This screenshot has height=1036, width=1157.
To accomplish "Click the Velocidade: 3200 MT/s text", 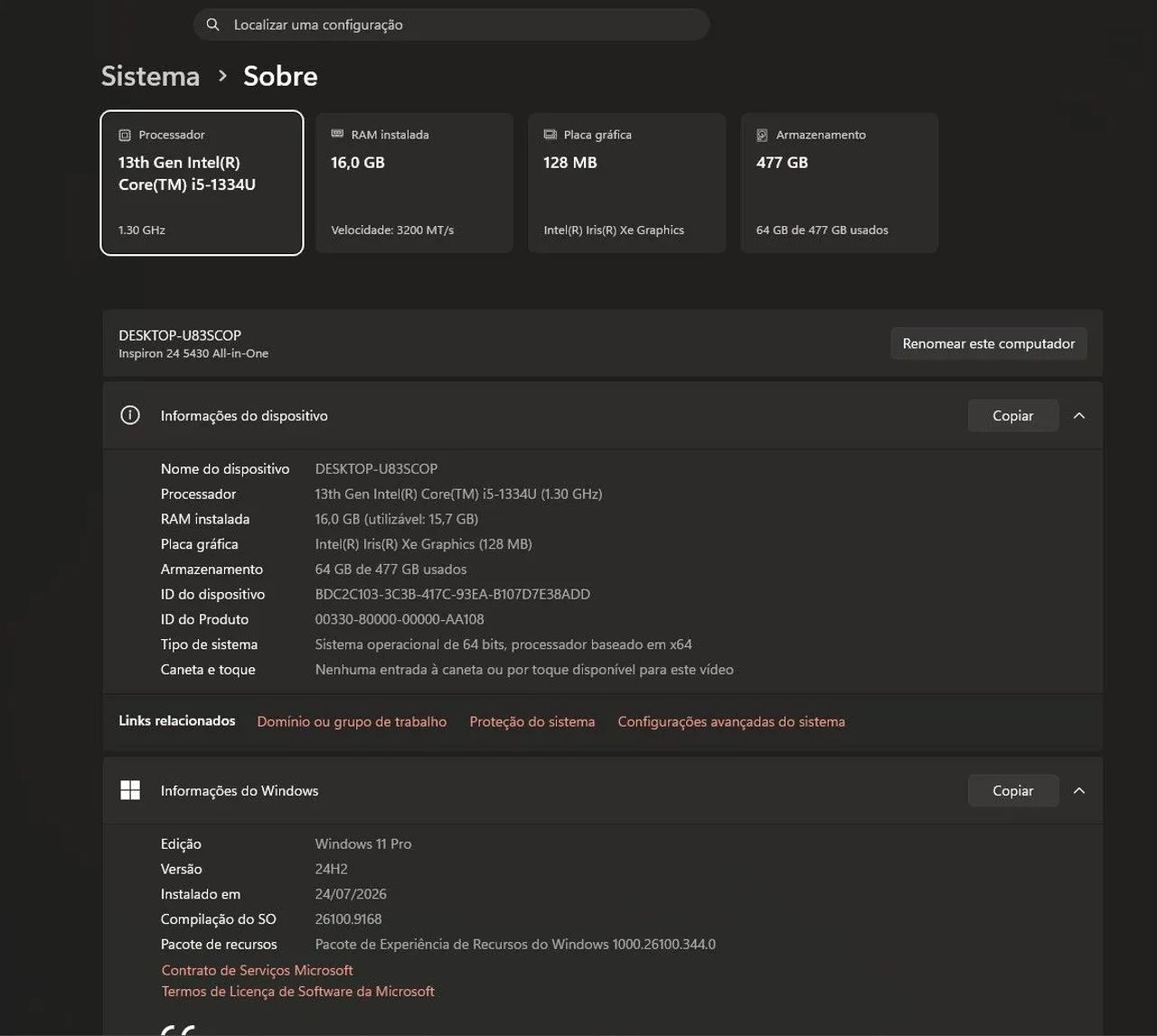I will (x=392, y=231).
